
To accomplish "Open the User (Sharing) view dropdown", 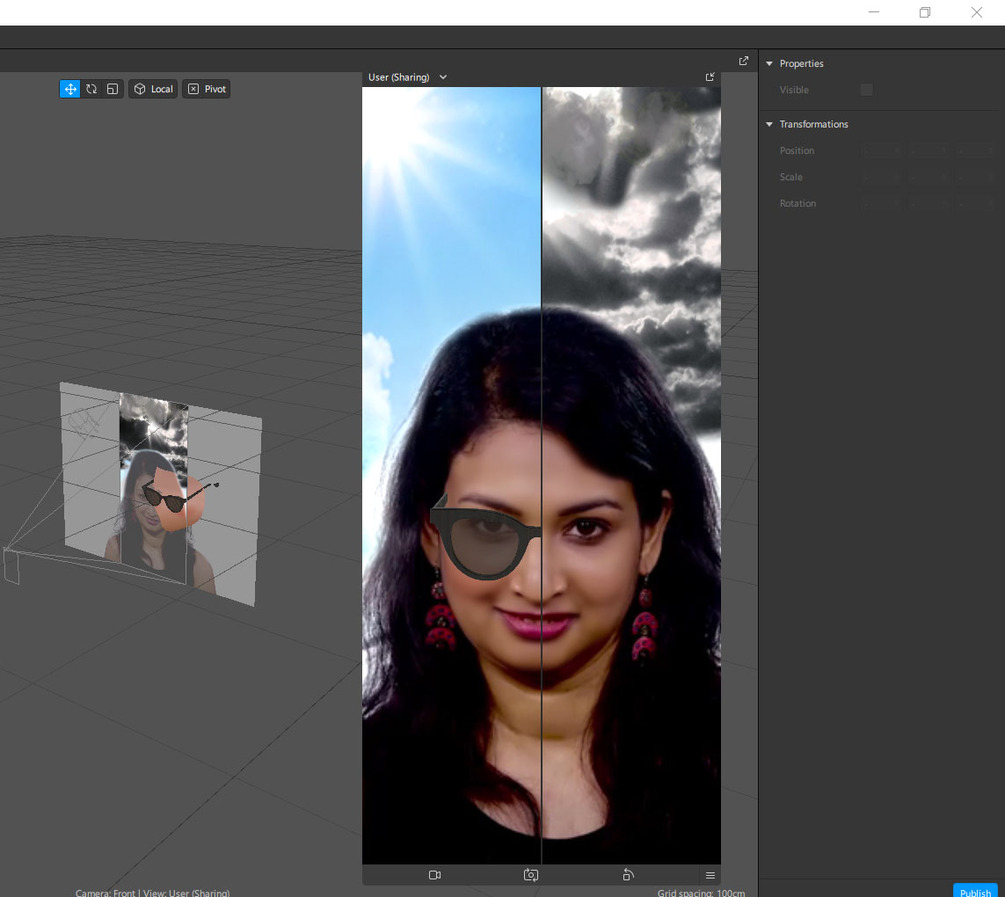I will 408,77.
